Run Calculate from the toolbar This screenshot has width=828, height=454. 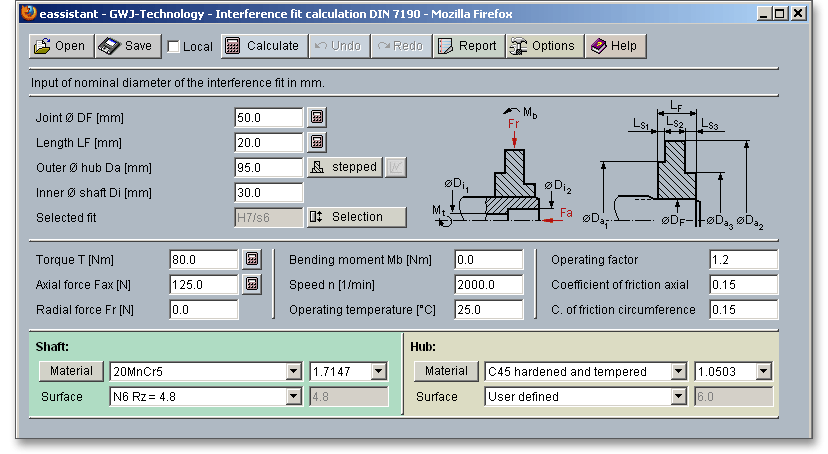262,46
